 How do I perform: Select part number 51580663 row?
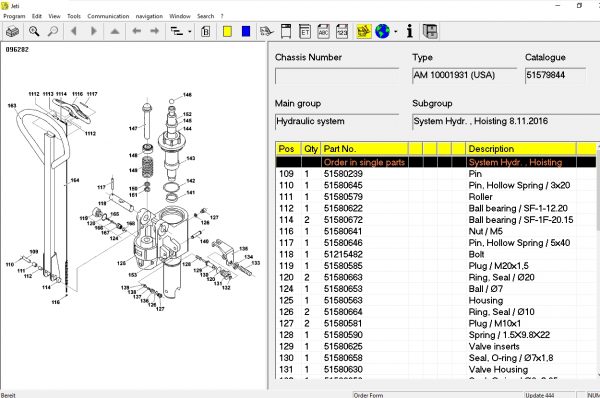pos(436,277)
